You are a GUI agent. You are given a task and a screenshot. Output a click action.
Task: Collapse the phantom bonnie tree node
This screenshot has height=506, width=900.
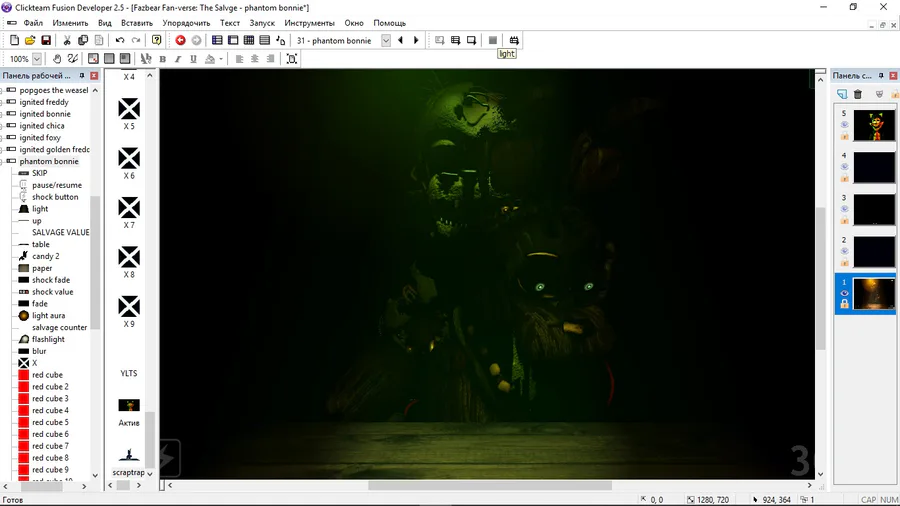pyautogui.click(x=2, y=161)
